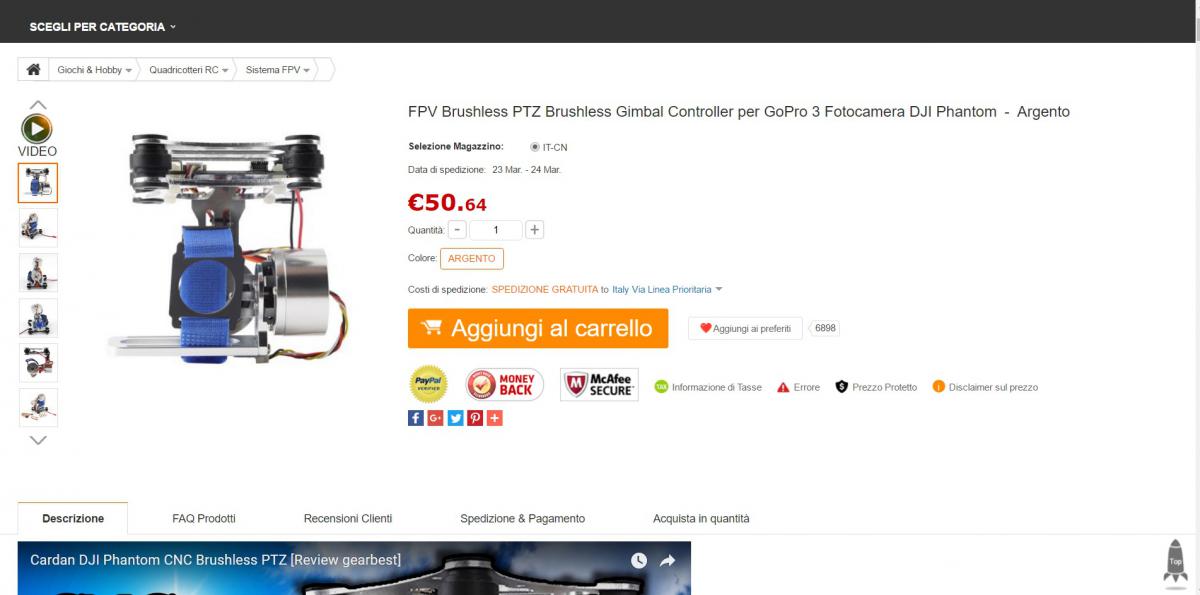Play the product VIDEO icon
The height and width of the screenshot is (595, 1200).
coord(37,129)
